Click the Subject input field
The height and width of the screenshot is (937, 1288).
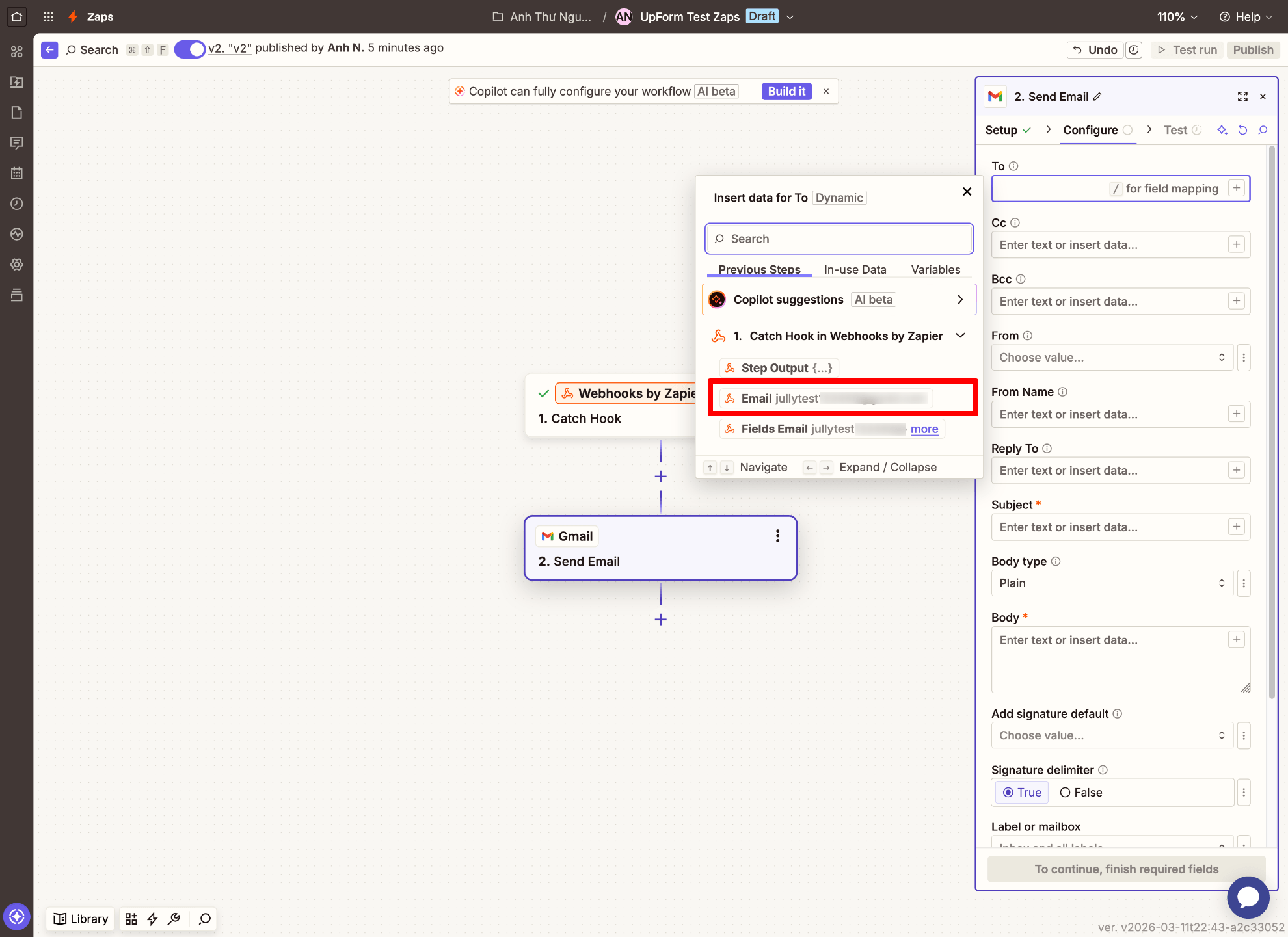click(x=1120, y=527)
